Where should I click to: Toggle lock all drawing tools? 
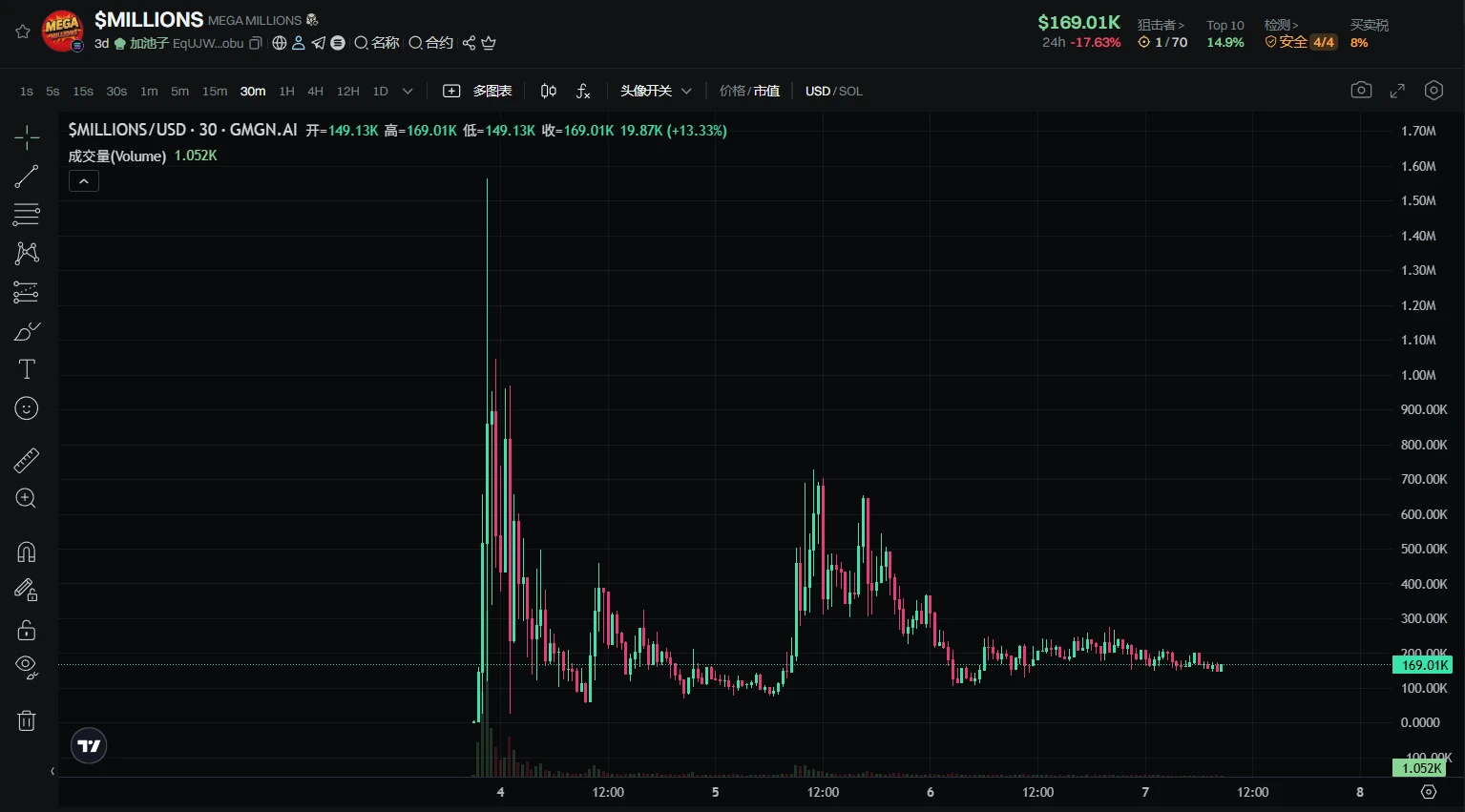pos(27,630)
